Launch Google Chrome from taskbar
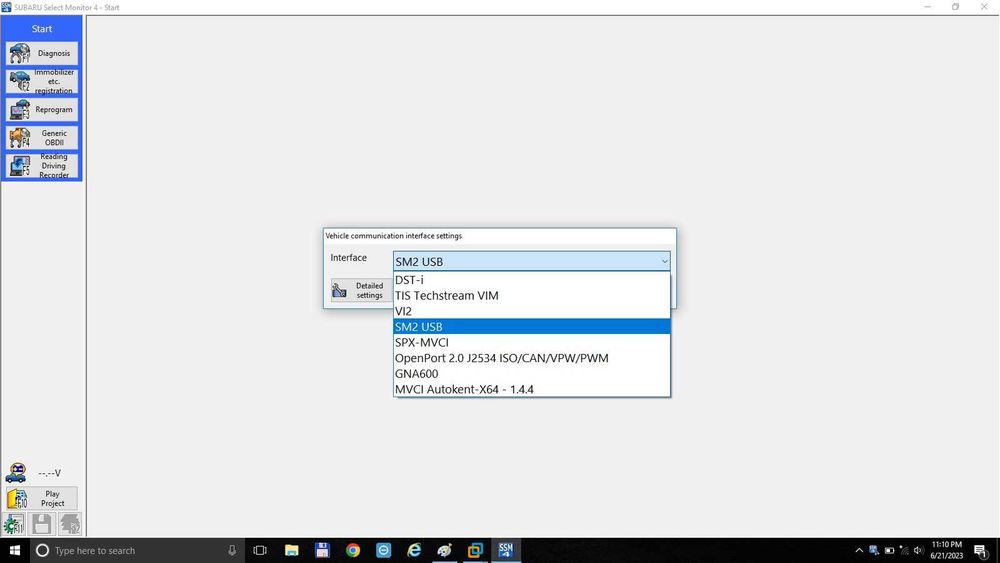Screen dimensions: 1000x563 click(353, 550)
